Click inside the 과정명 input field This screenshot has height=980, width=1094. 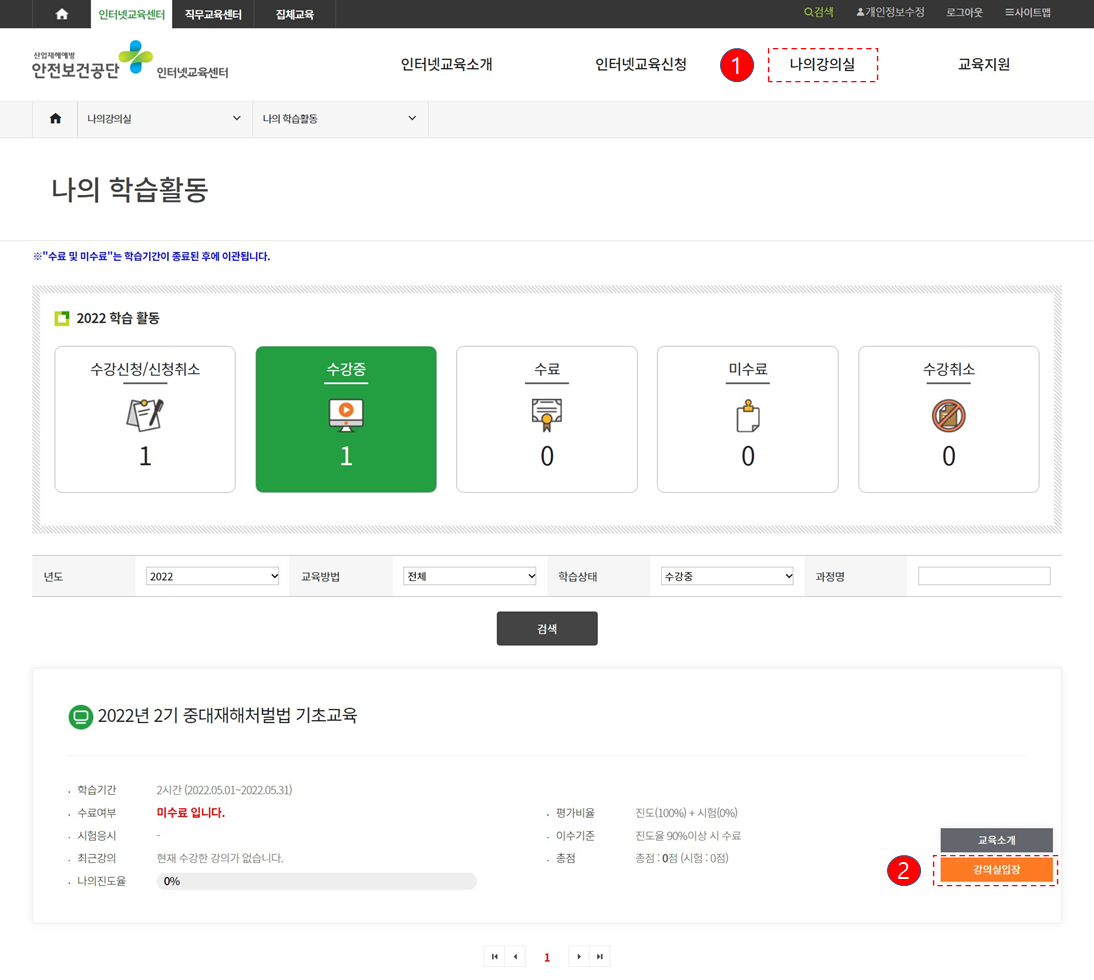(x=984, y=575)
